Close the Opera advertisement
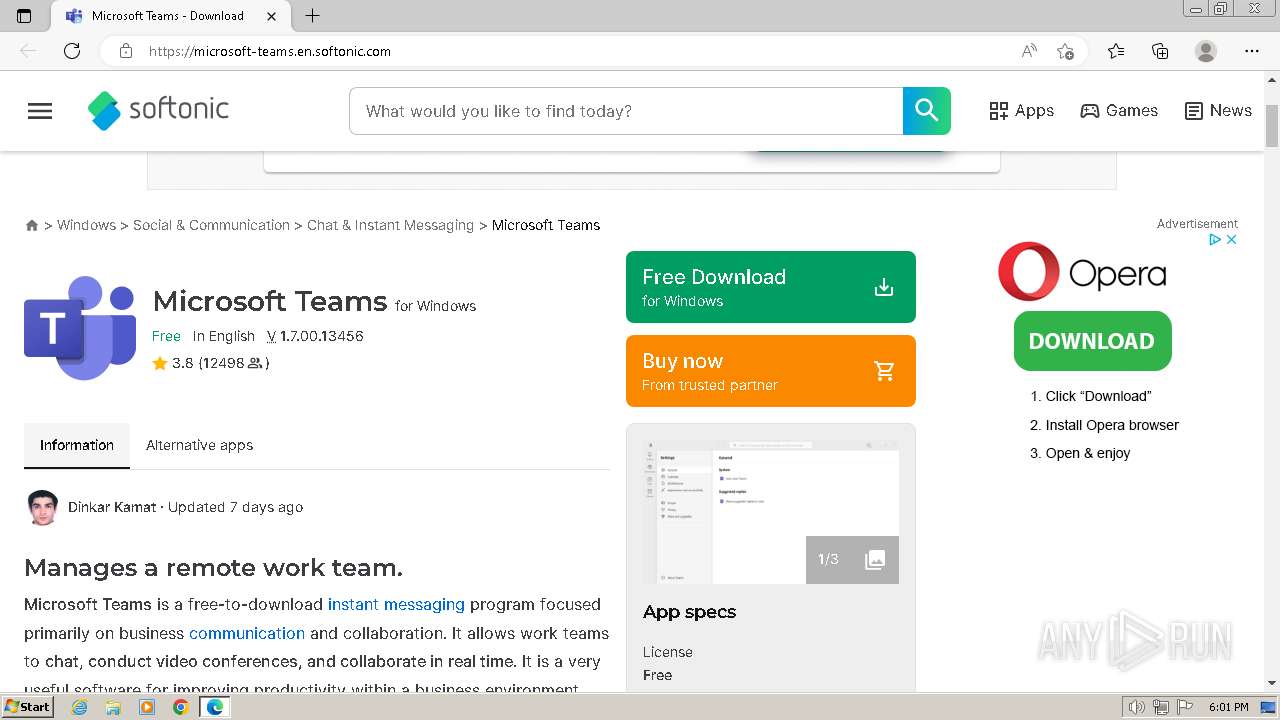 click(1232, 240)
